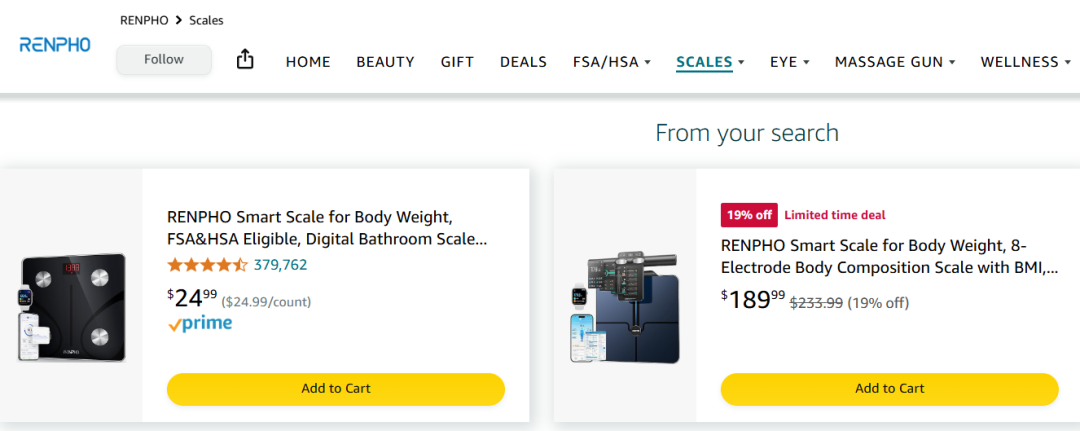
Task: Open the WELLNESS dropdown menu
Action: pyautogui.click(x=1025, y=62)
